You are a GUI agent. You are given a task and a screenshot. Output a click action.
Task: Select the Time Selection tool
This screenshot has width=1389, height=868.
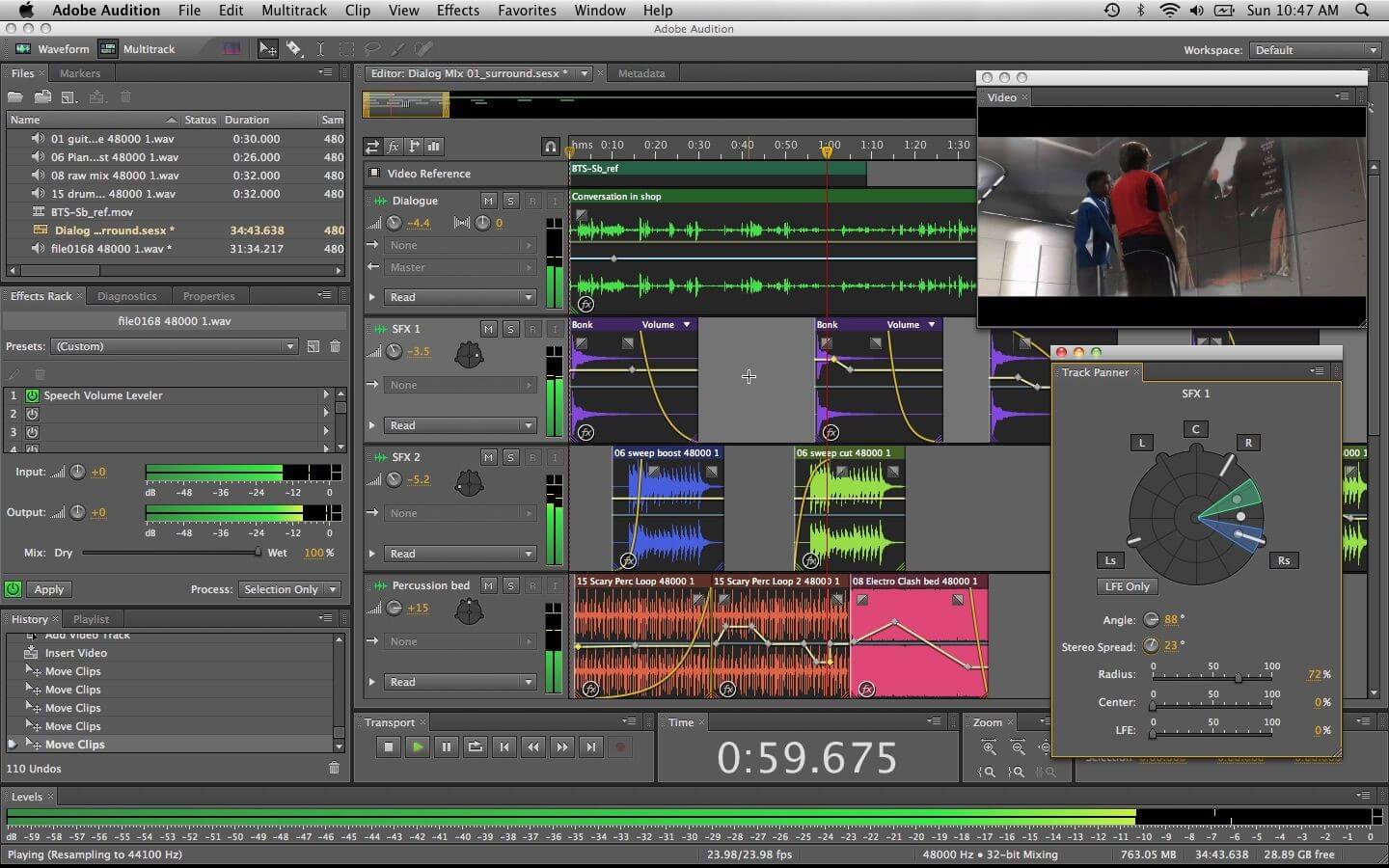321,49
